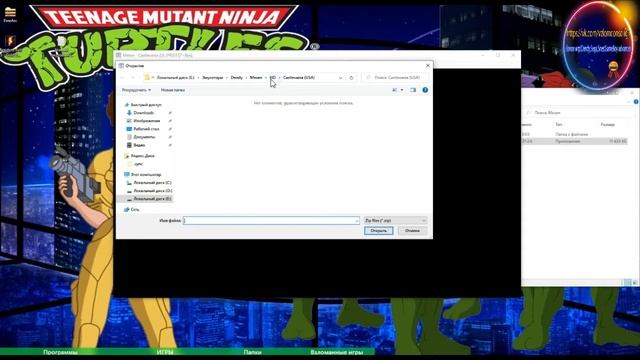This screenshot has height=360, width=640.
Task: Click the "Сеть" network icon in sidebar
Action: pyautogui.click(x=127, y=209)
